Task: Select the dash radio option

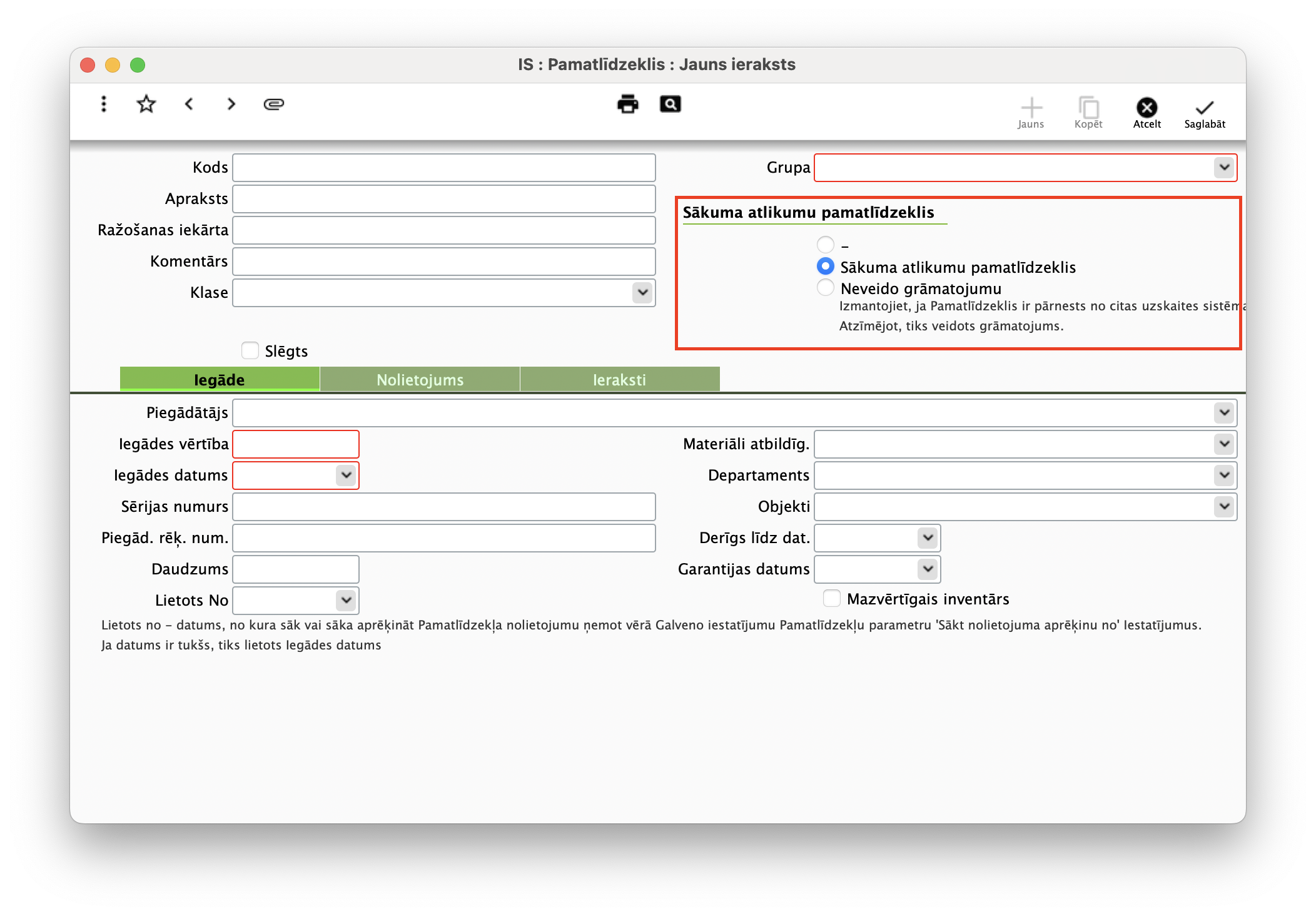Action: pyautogui.click(x=826, y=244)
